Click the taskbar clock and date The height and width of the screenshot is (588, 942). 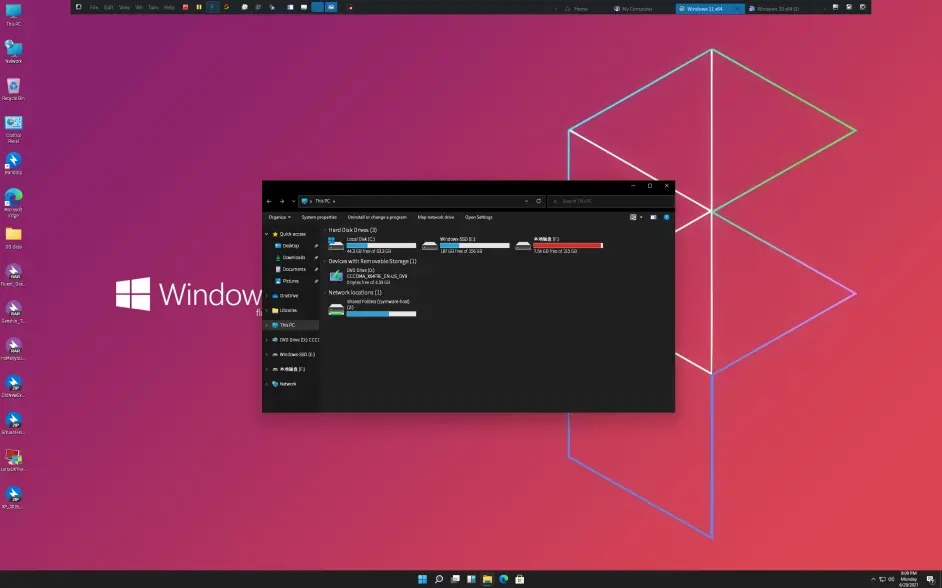click(908, 579)
